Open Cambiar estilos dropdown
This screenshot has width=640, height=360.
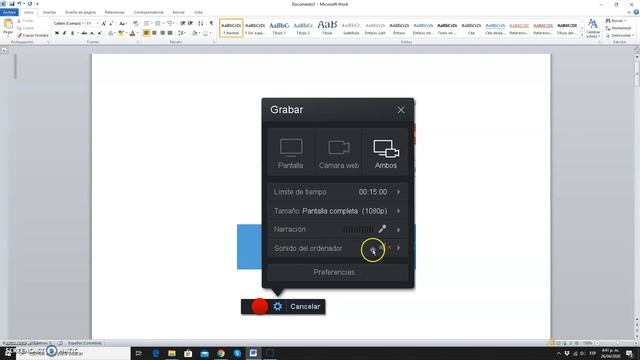(593, 28)
